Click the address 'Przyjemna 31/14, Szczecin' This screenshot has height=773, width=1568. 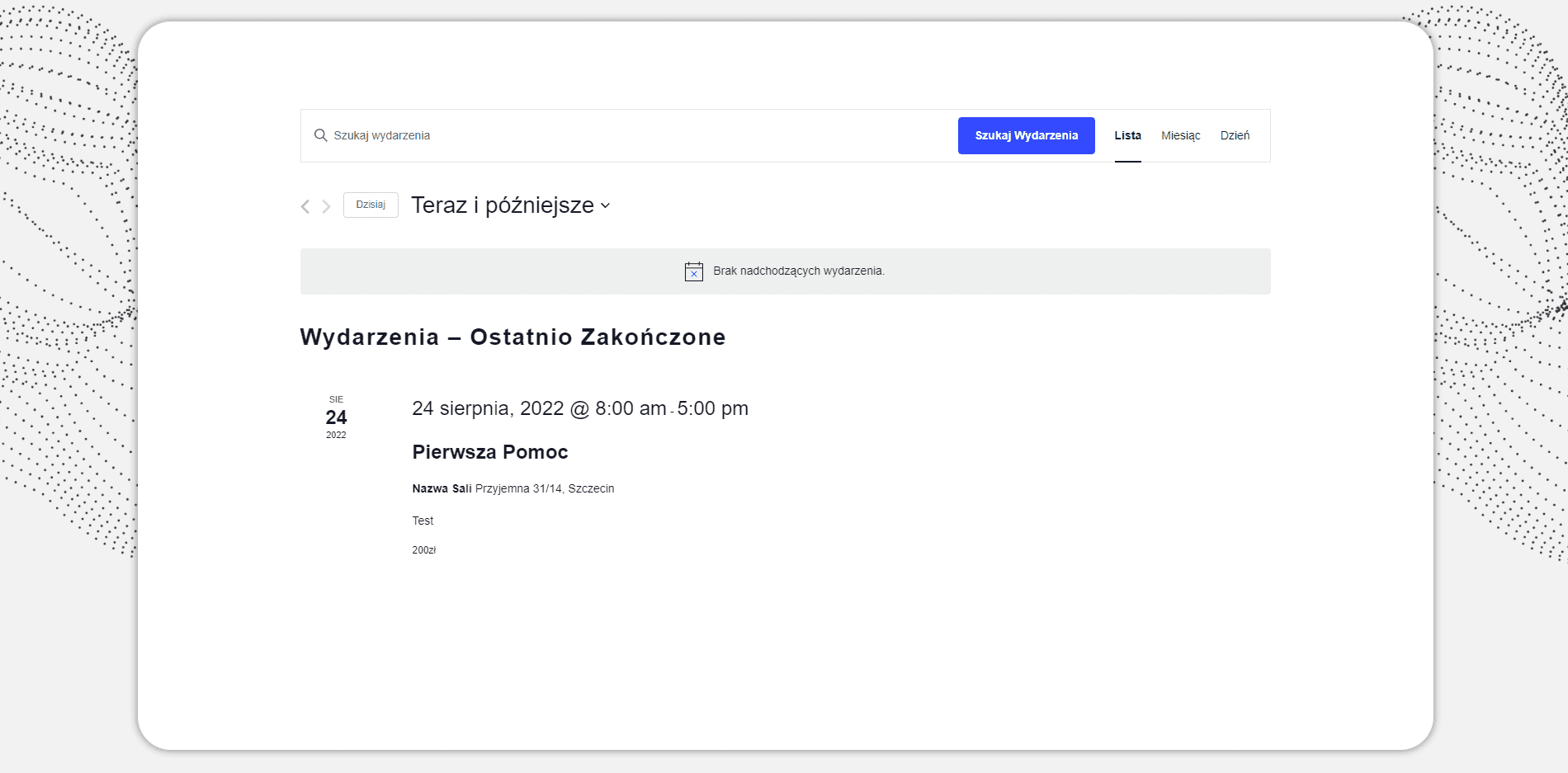(x=545, y=488)
